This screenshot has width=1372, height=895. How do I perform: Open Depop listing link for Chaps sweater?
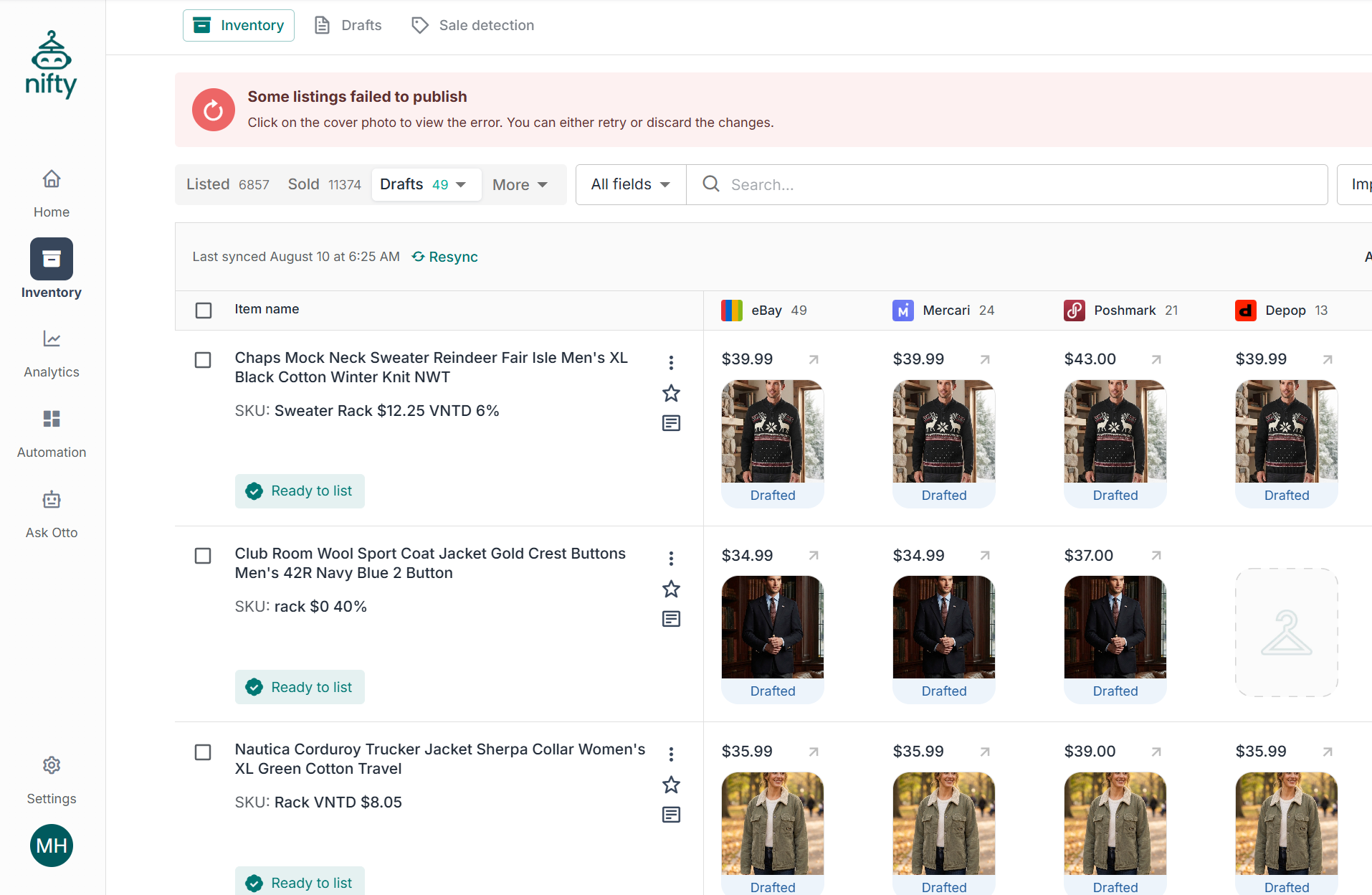(x=1328, y=359)
